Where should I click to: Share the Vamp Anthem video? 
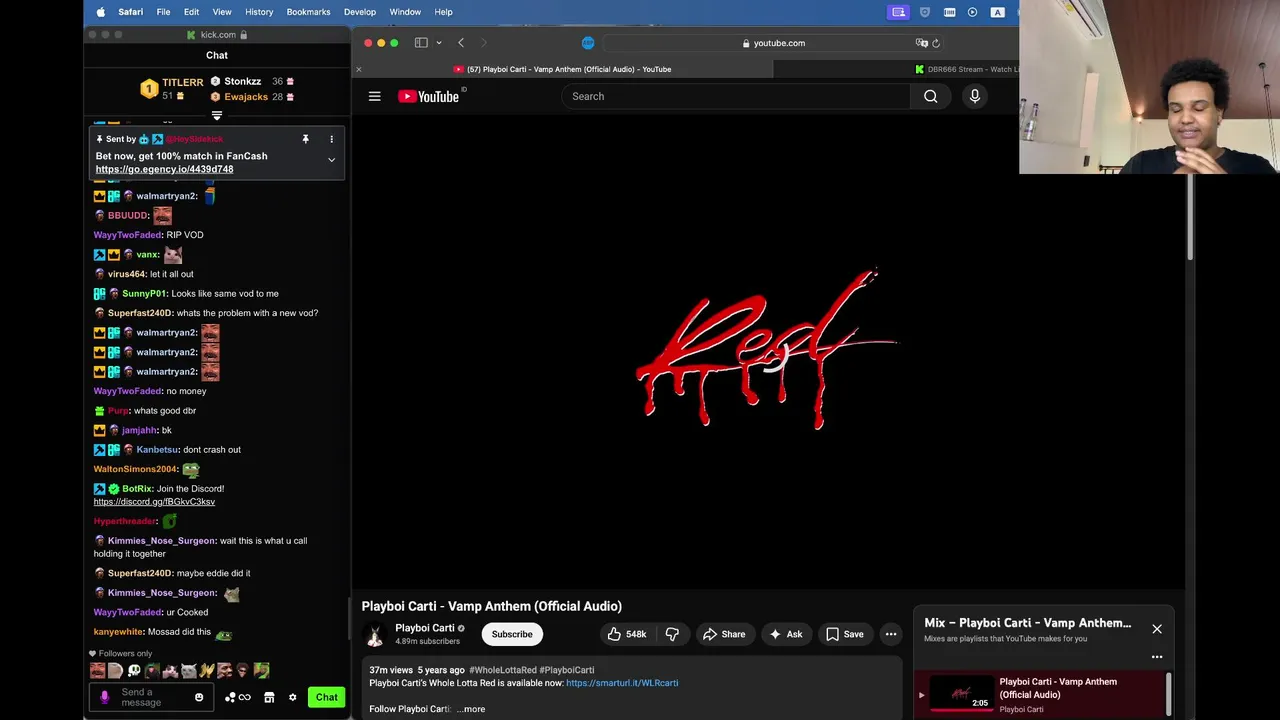pyautogui.click(x=724, y=634)
